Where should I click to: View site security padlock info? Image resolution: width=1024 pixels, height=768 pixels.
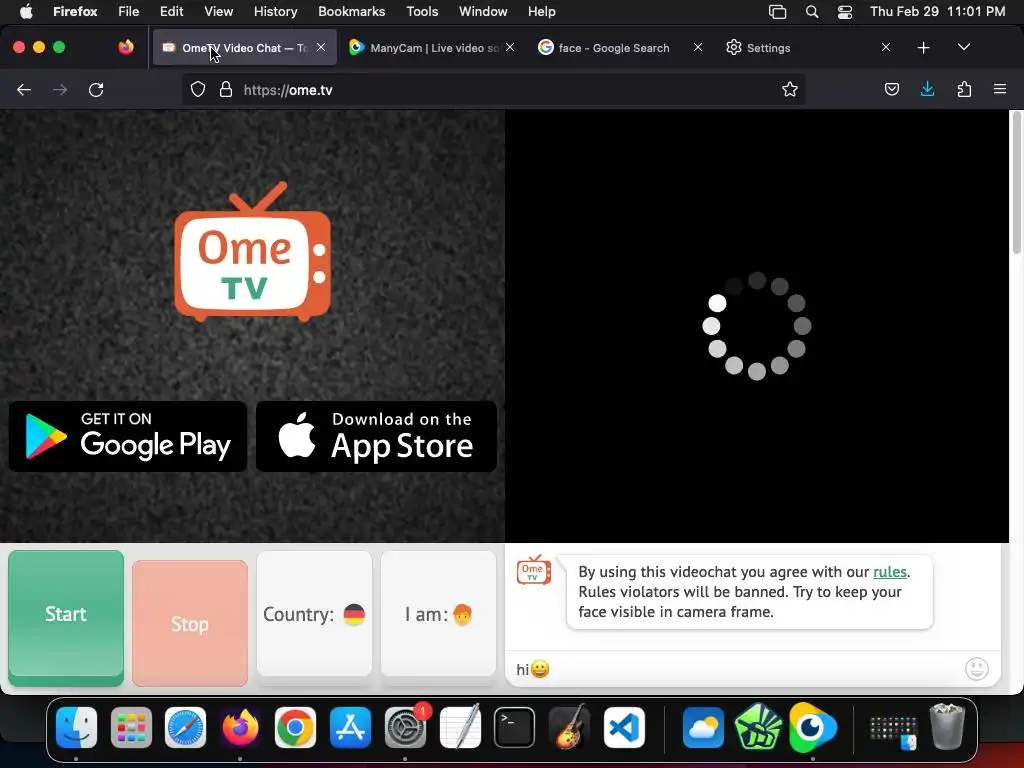(226, 89)
